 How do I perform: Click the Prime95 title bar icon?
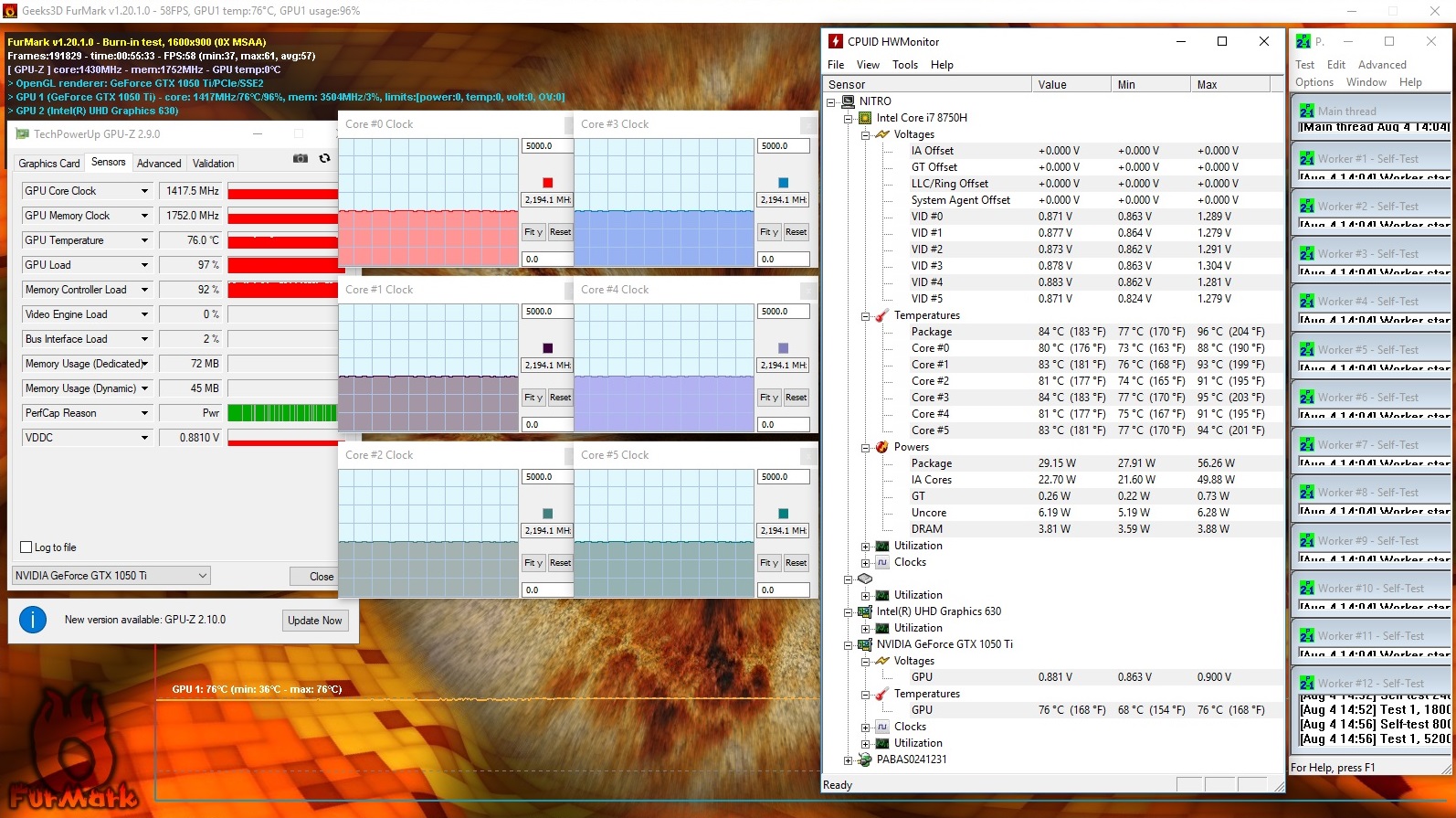(1303, 41)
